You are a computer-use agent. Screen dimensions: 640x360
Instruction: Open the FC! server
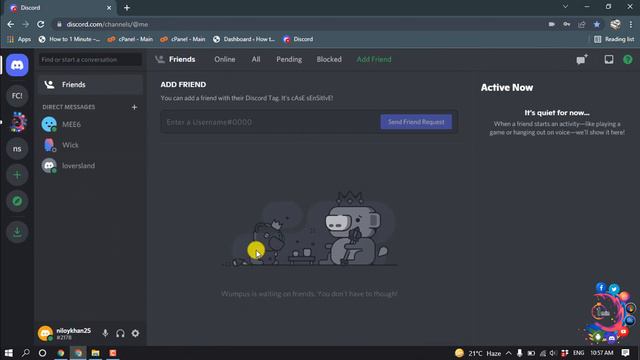click(x=17, y=96)
